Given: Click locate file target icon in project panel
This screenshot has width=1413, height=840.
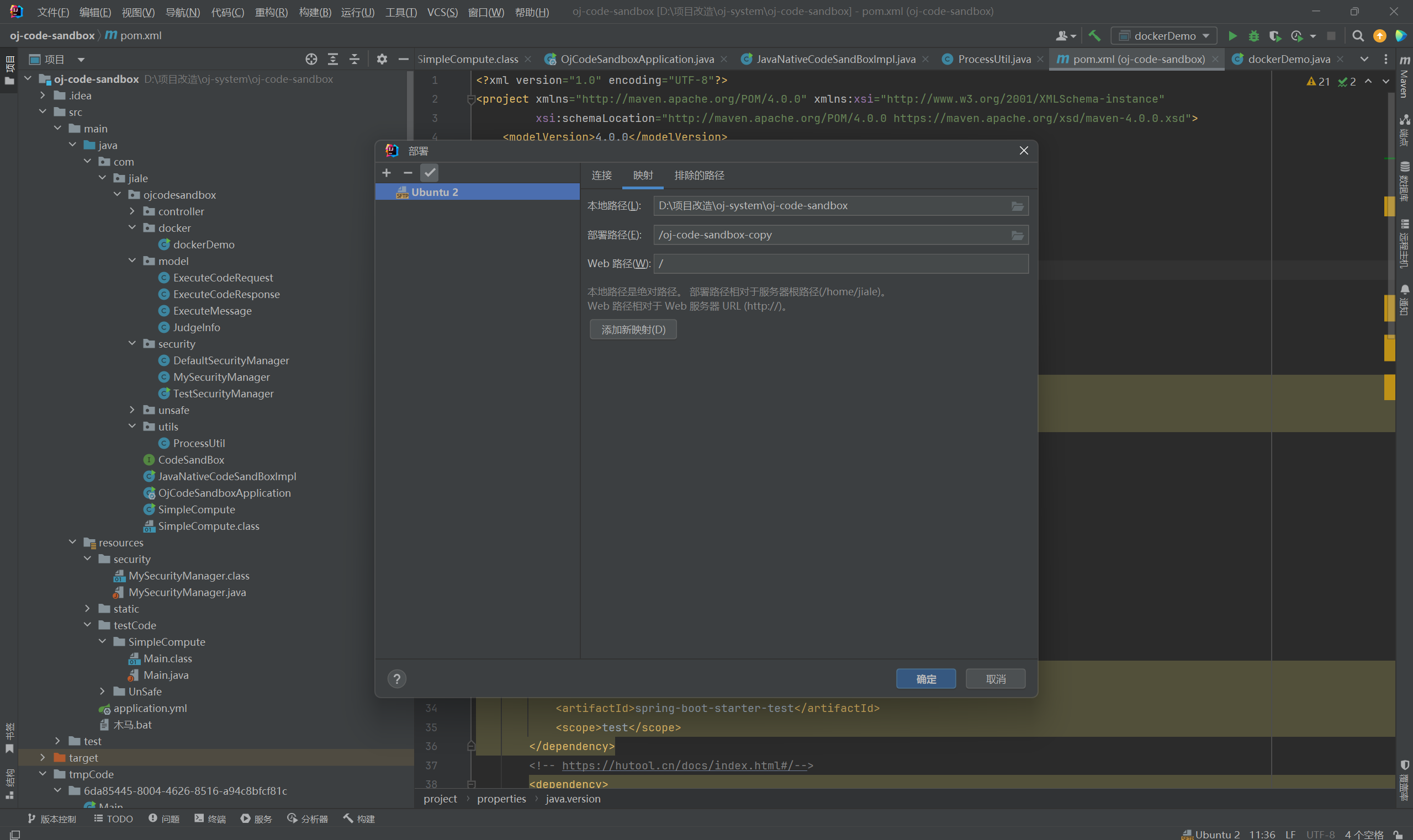Looking at the screenshot, I should 311,59.
